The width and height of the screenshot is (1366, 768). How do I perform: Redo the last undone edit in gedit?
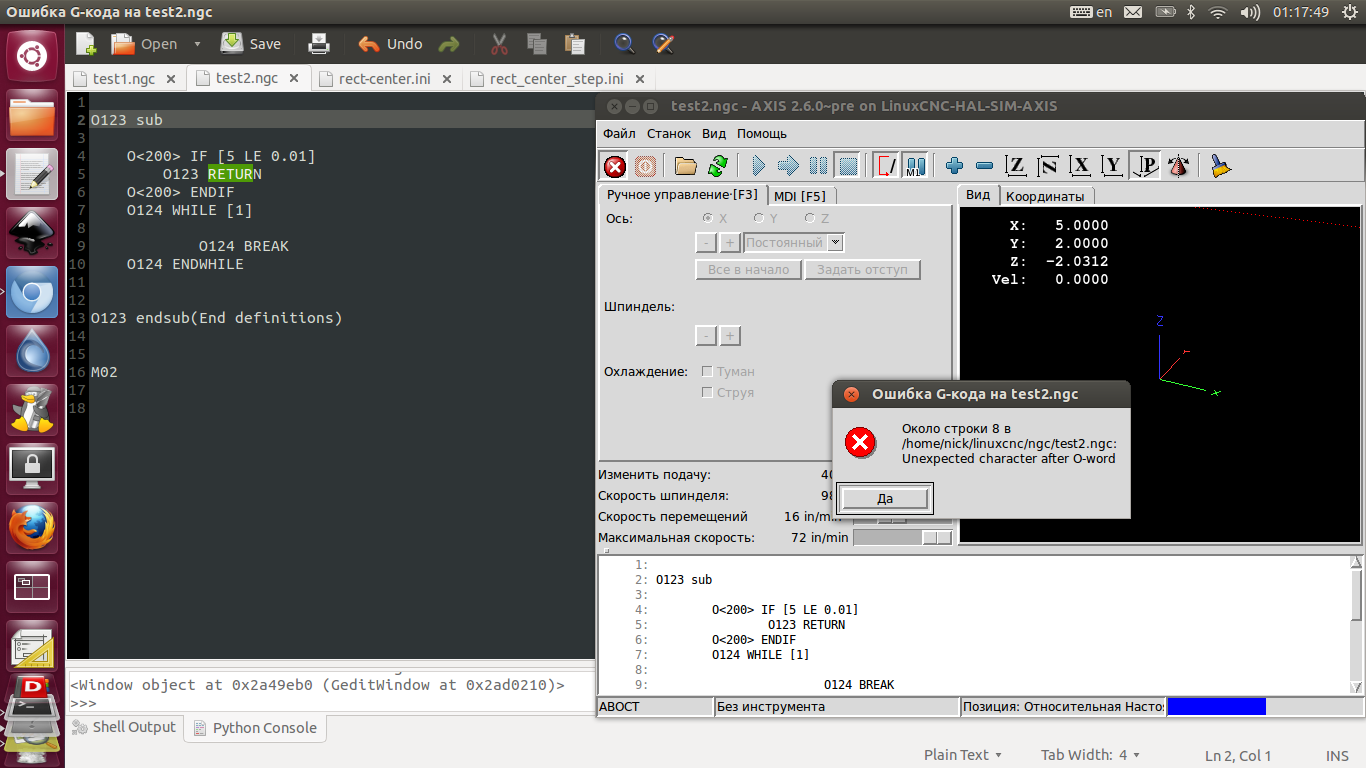pyautogui.click(x=449, y=44)
